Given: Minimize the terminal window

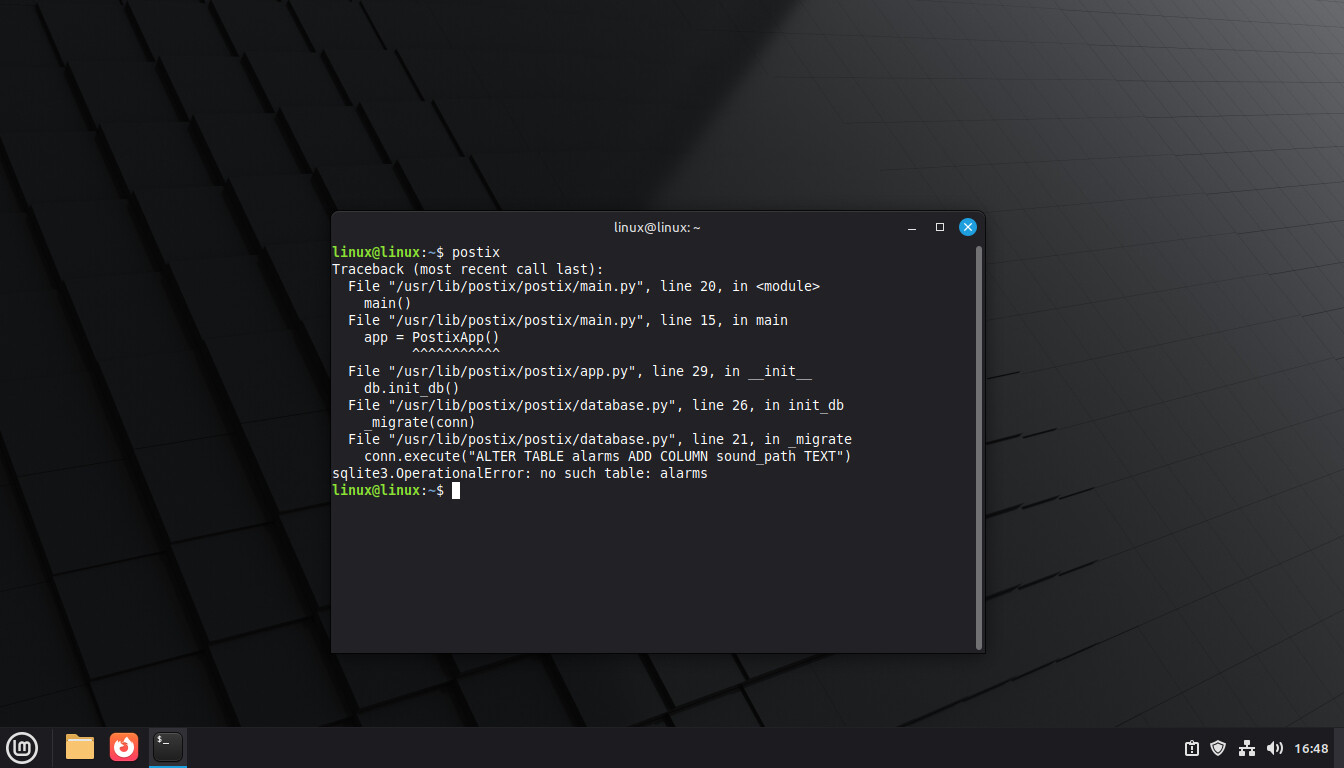Looking at the screenshot, I should 912,228.
